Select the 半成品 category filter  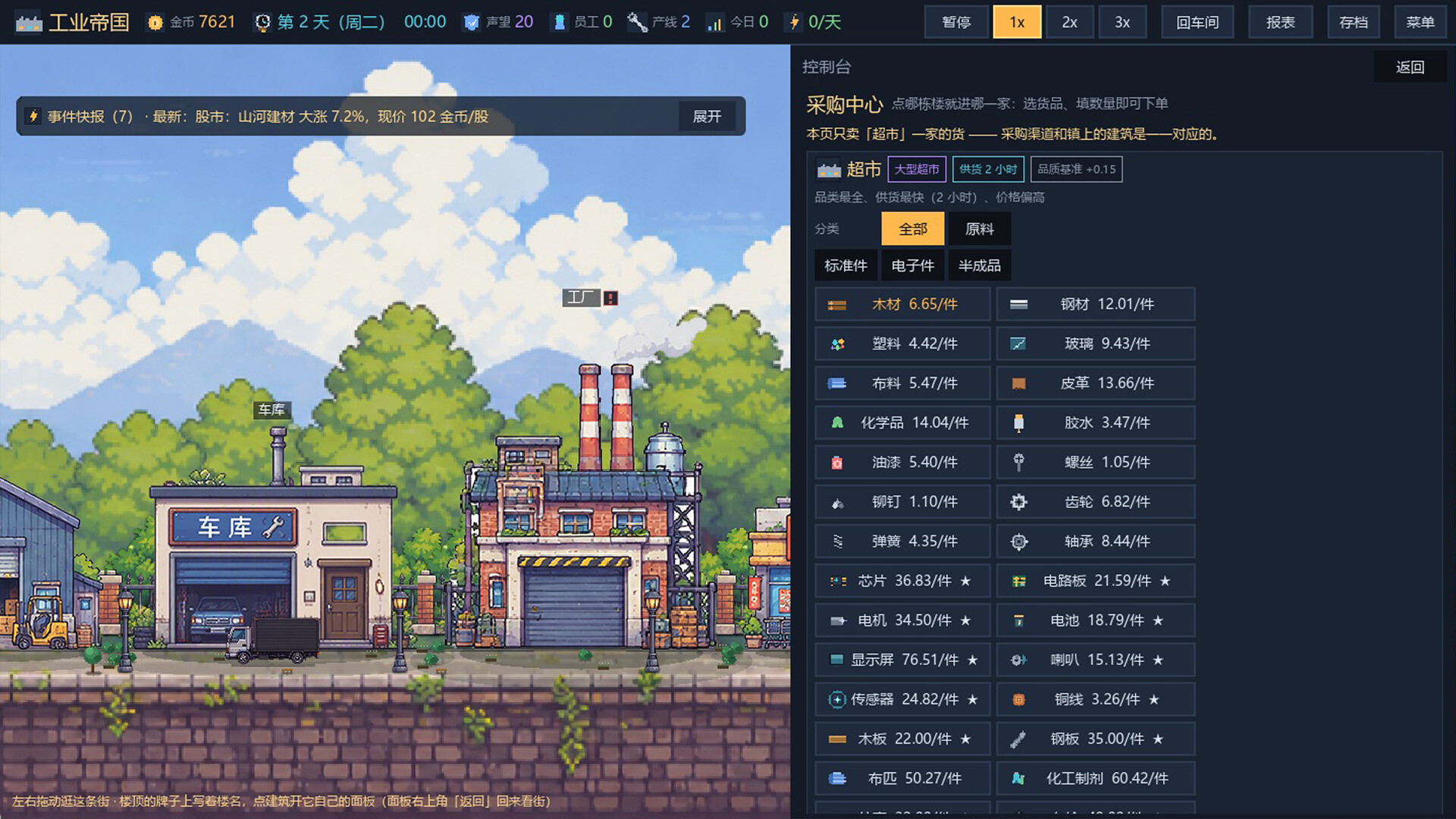pyautogui.click(x=980, y=265)
